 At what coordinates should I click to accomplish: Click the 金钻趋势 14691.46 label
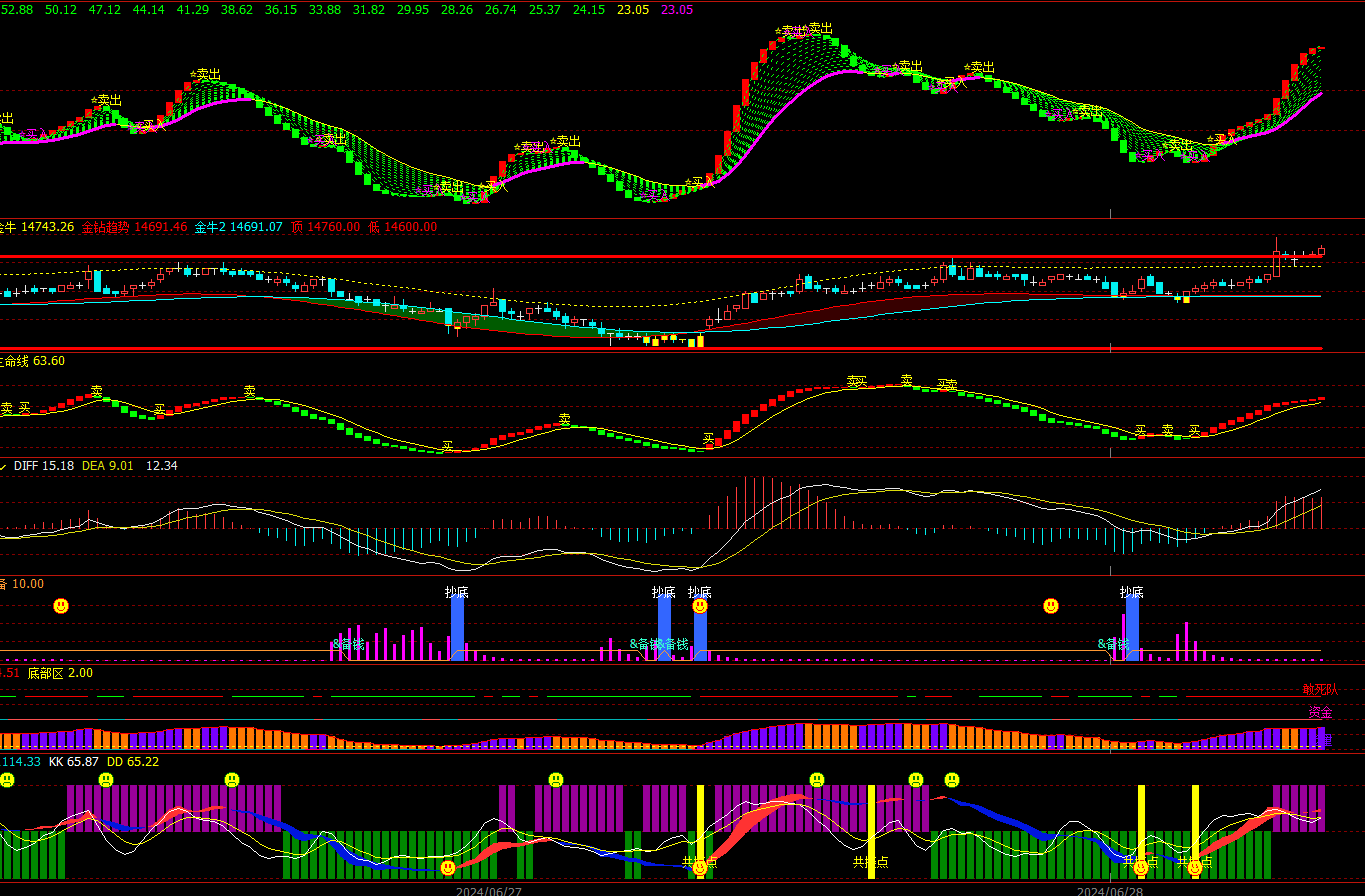[134, 227]
